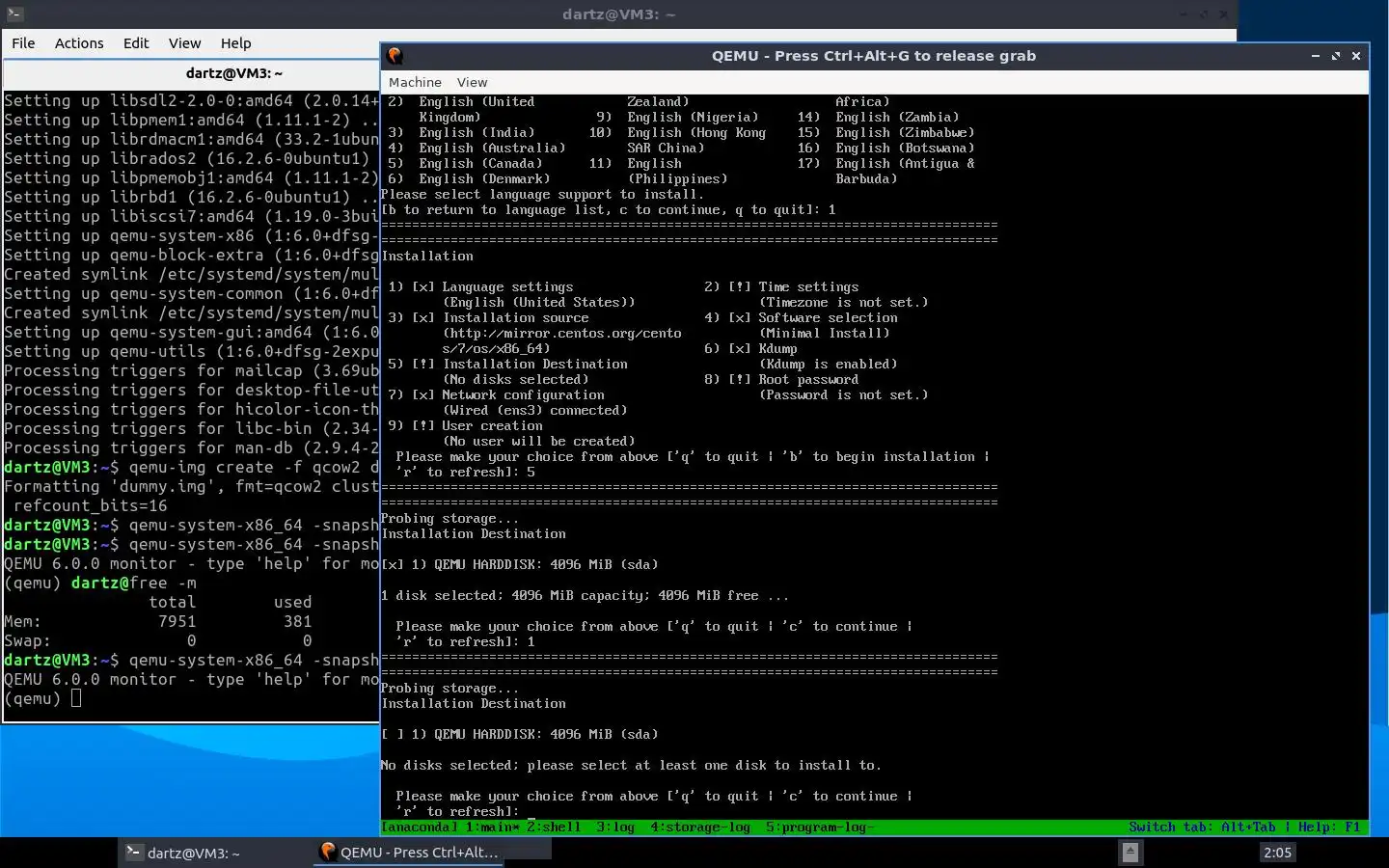Image resolution: width=1389 pixels, height=868 pixels.
Task: Open the terminal's Help menu
Action: (x=235, y=43)
